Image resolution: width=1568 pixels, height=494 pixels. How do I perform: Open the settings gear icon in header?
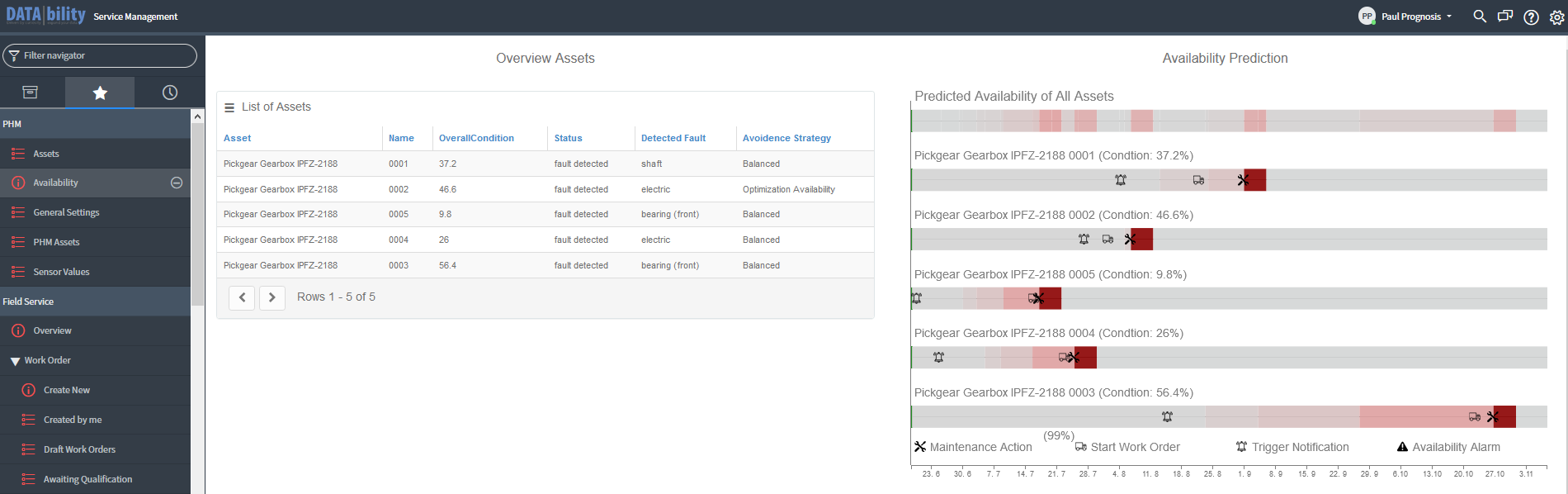click(1556, 17)
